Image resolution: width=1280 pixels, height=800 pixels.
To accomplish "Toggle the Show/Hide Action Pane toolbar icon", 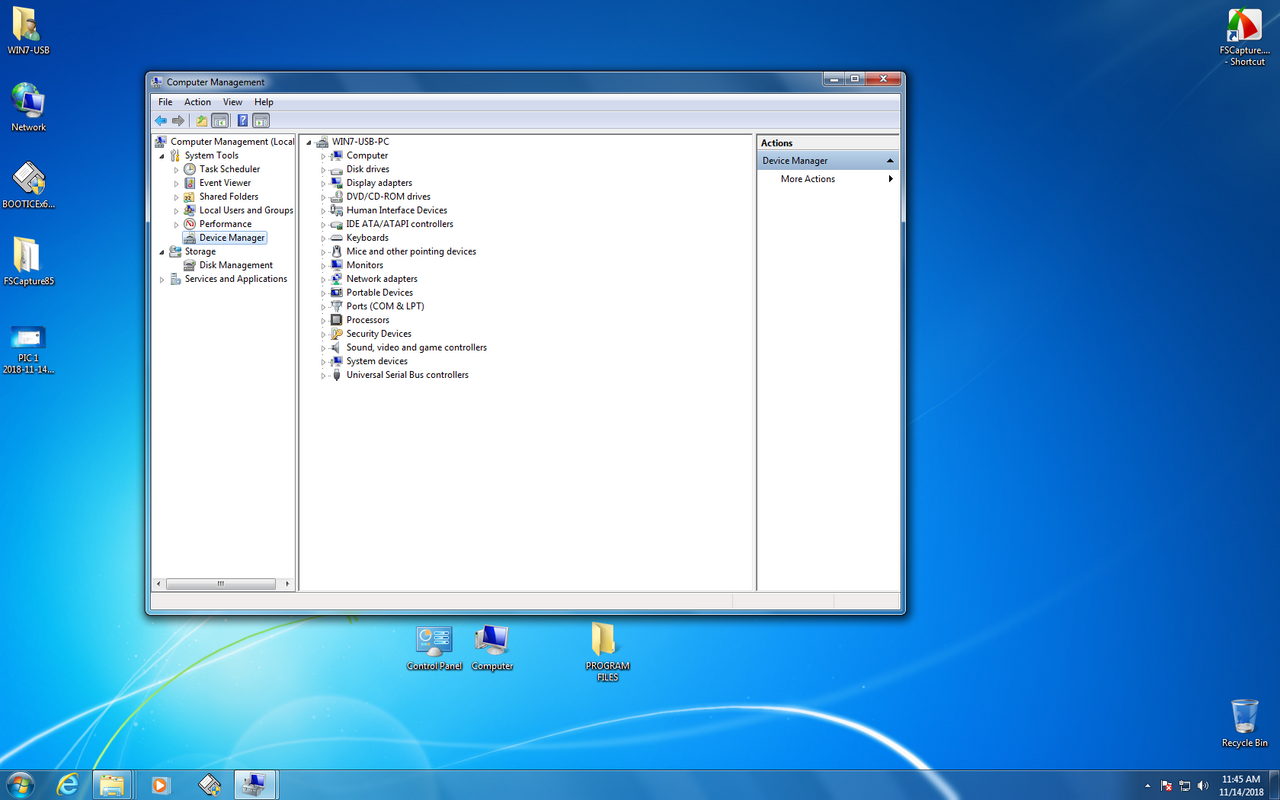I will (261, 121).
